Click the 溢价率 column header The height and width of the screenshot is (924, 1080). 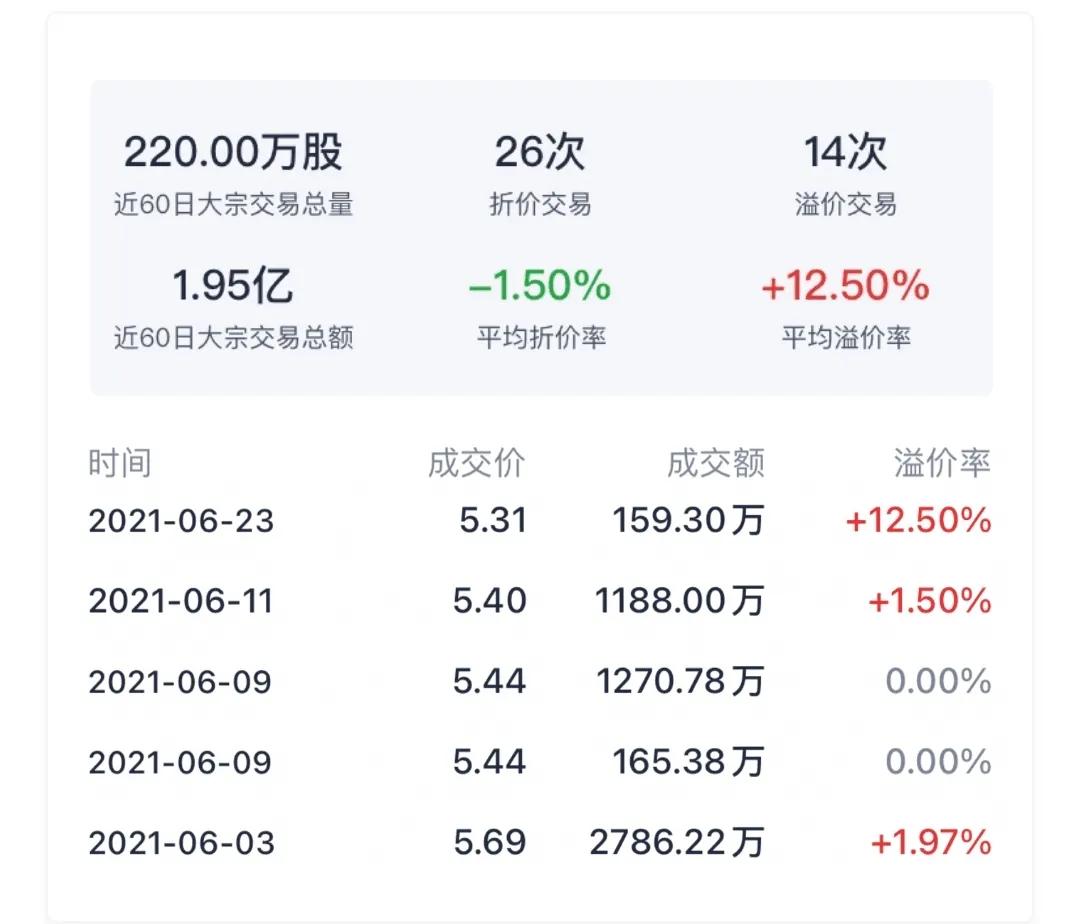pos(942,462)
